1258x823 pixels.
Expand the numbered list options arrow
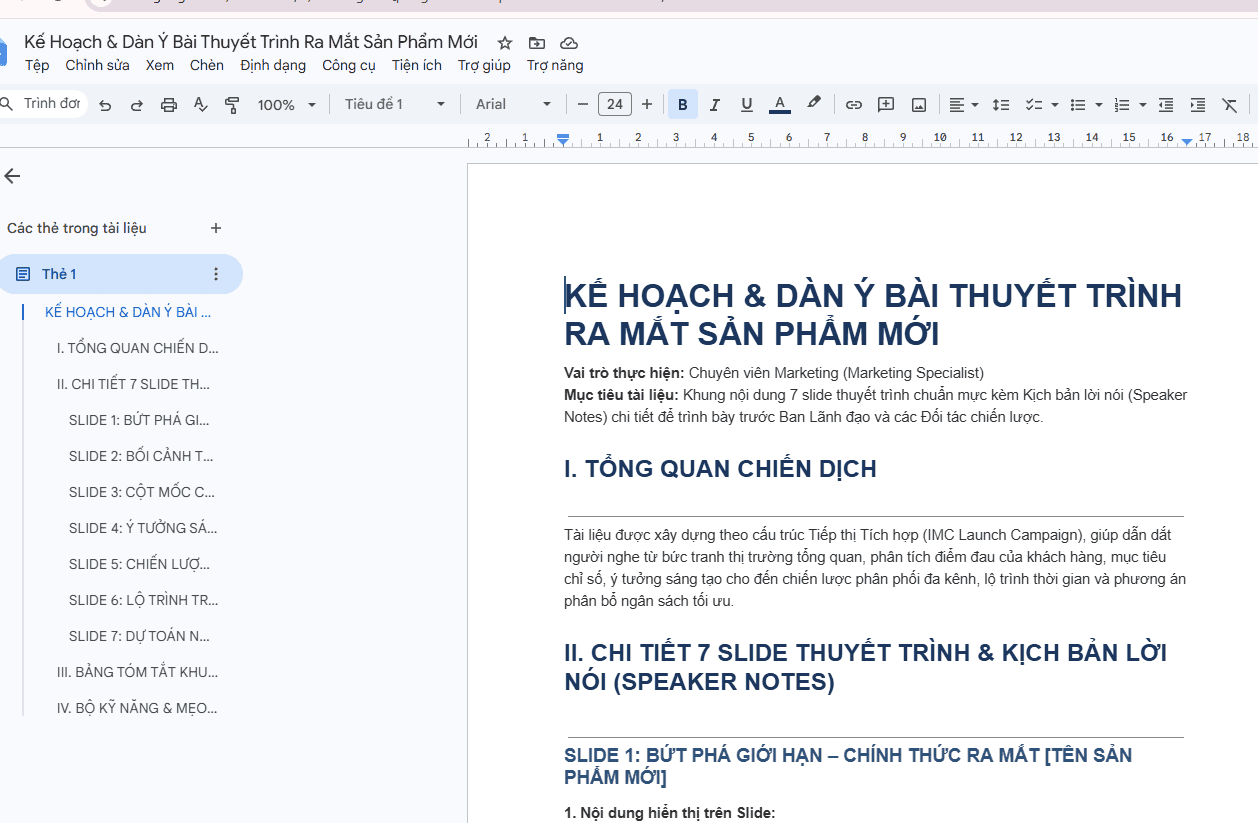1142,105
